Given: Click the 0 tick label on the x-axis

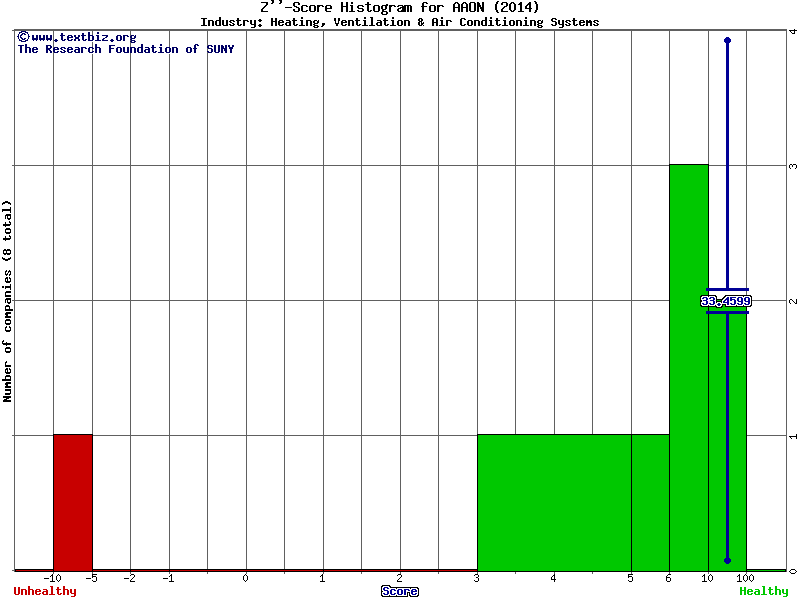Looking at the screenshot, I should tap(245, 578).
